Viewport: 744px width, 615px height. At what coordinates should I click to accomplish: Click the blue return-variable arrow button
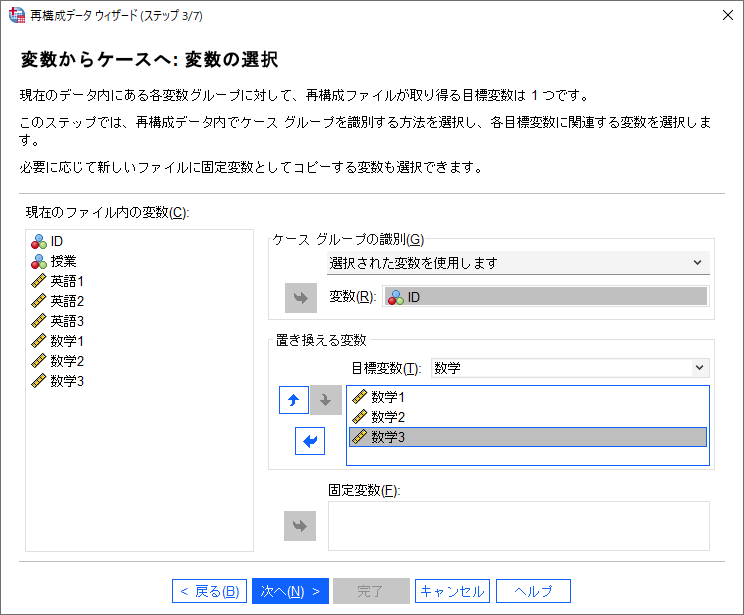tap(309, 440)
